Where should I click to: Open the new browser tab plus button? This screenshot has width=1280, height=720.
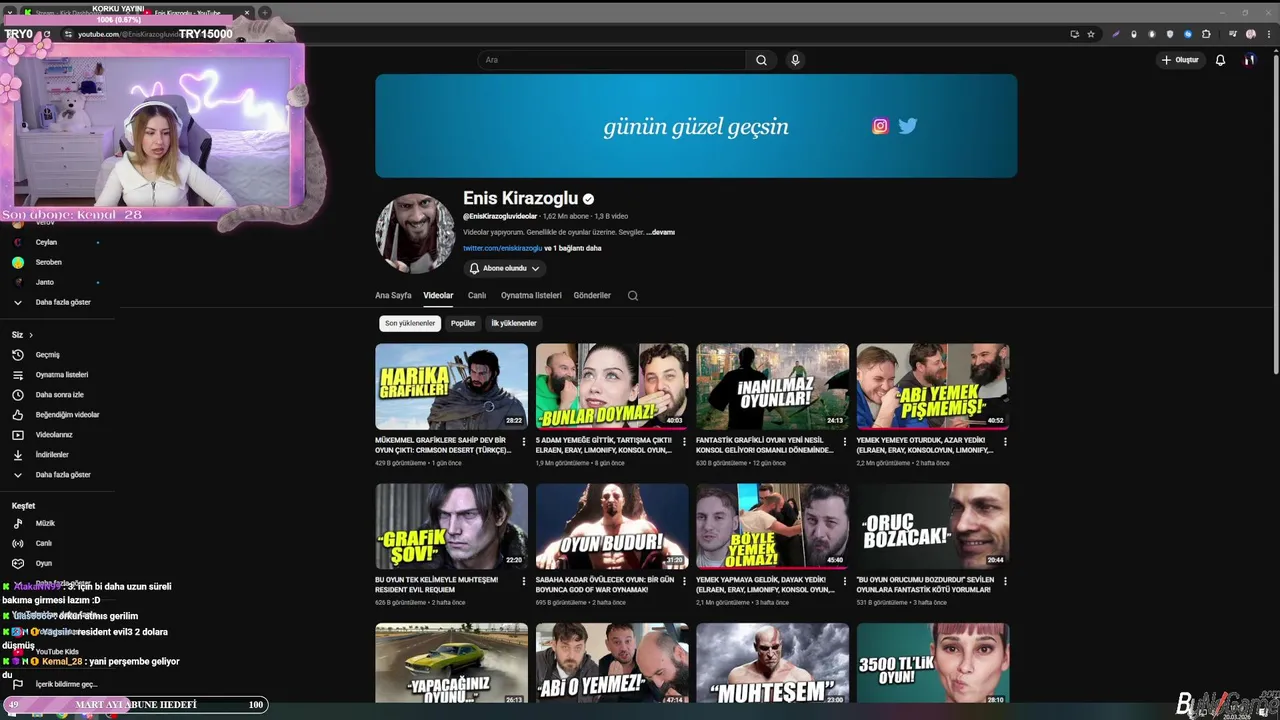264,13
